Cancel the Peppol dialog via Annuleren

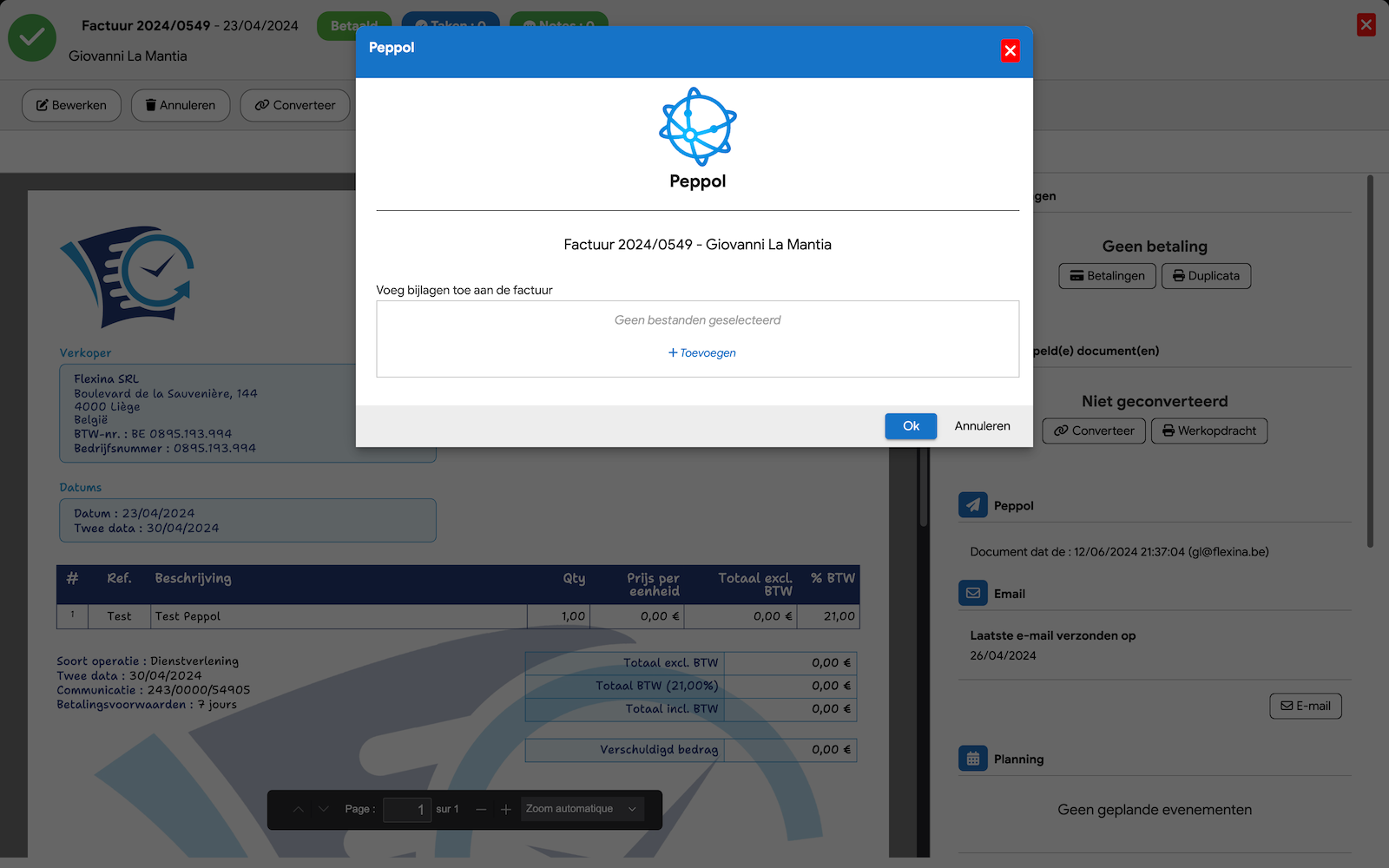tap(982, 426)
